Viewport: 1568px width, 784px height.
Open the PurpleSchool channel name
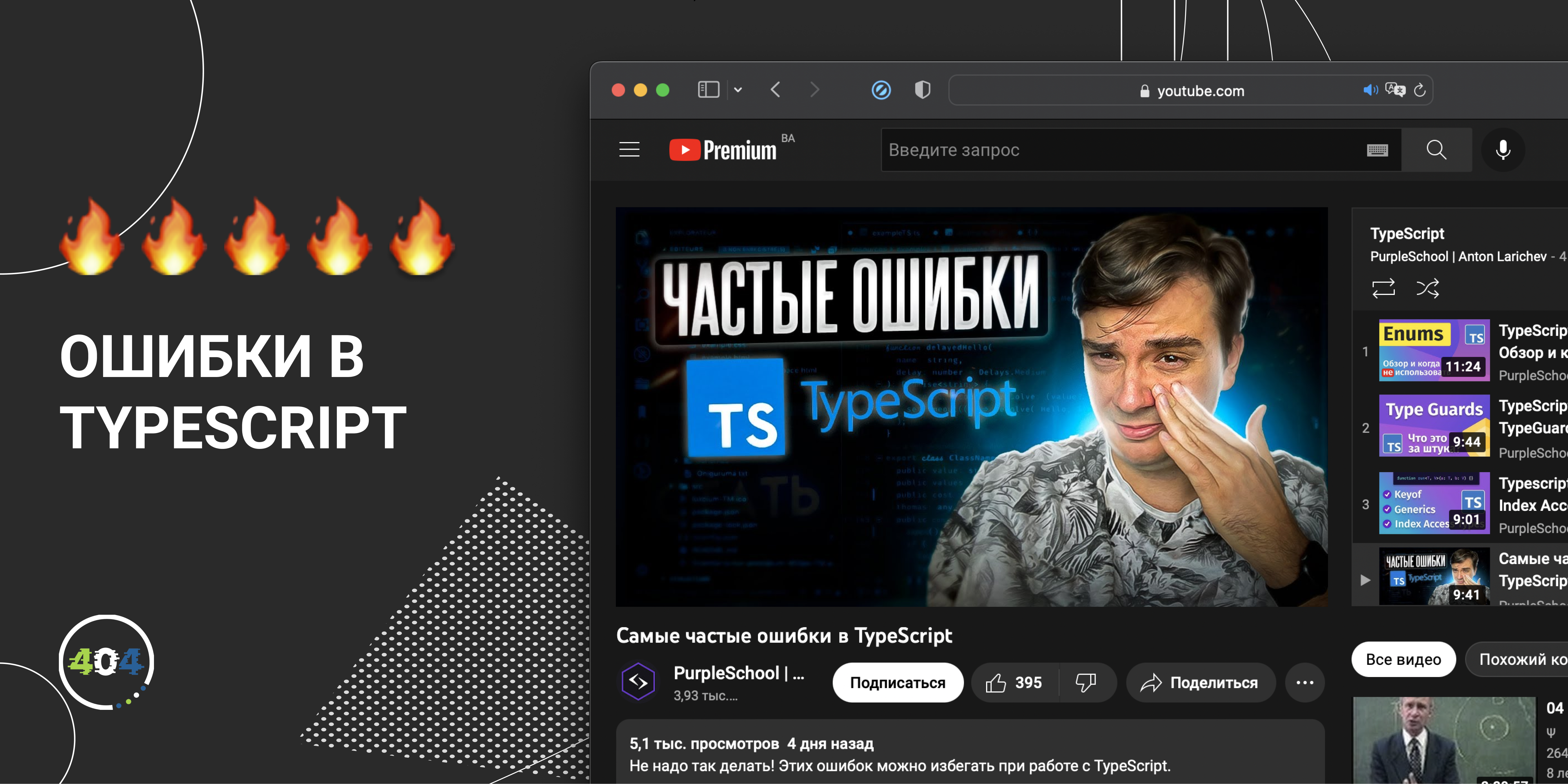739,673
